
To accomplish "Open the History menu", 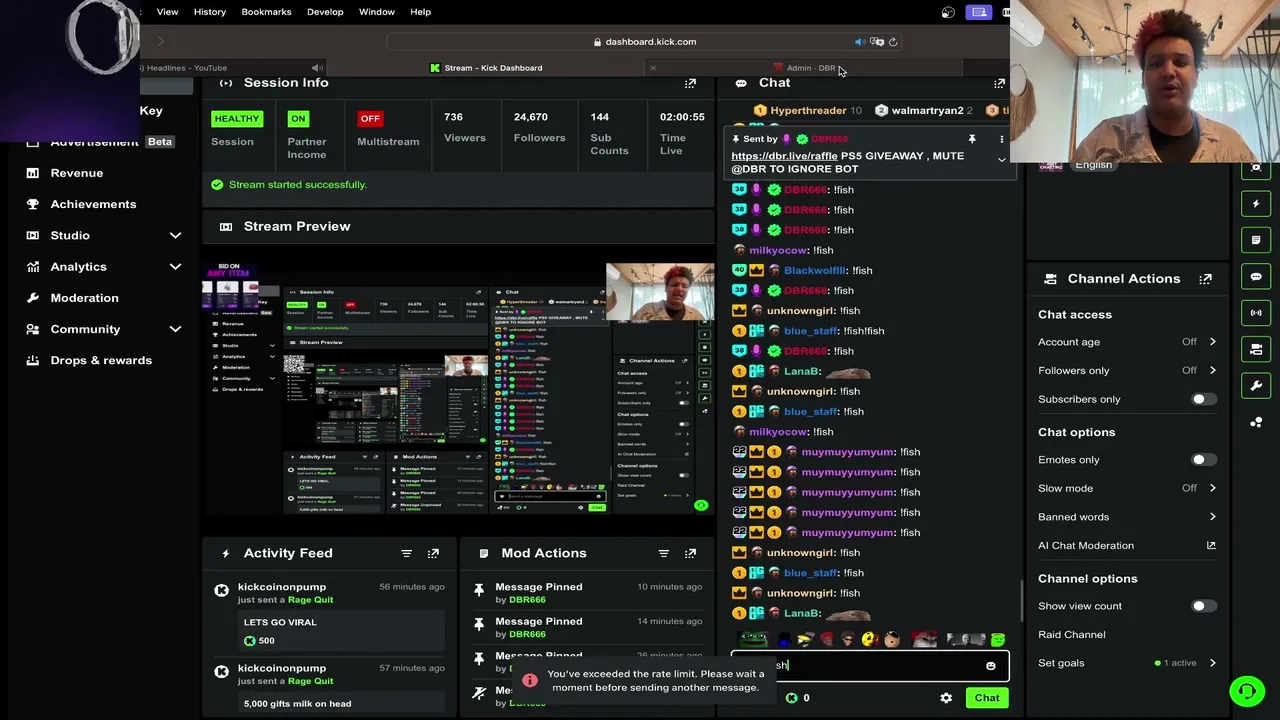I will [210, 12].
